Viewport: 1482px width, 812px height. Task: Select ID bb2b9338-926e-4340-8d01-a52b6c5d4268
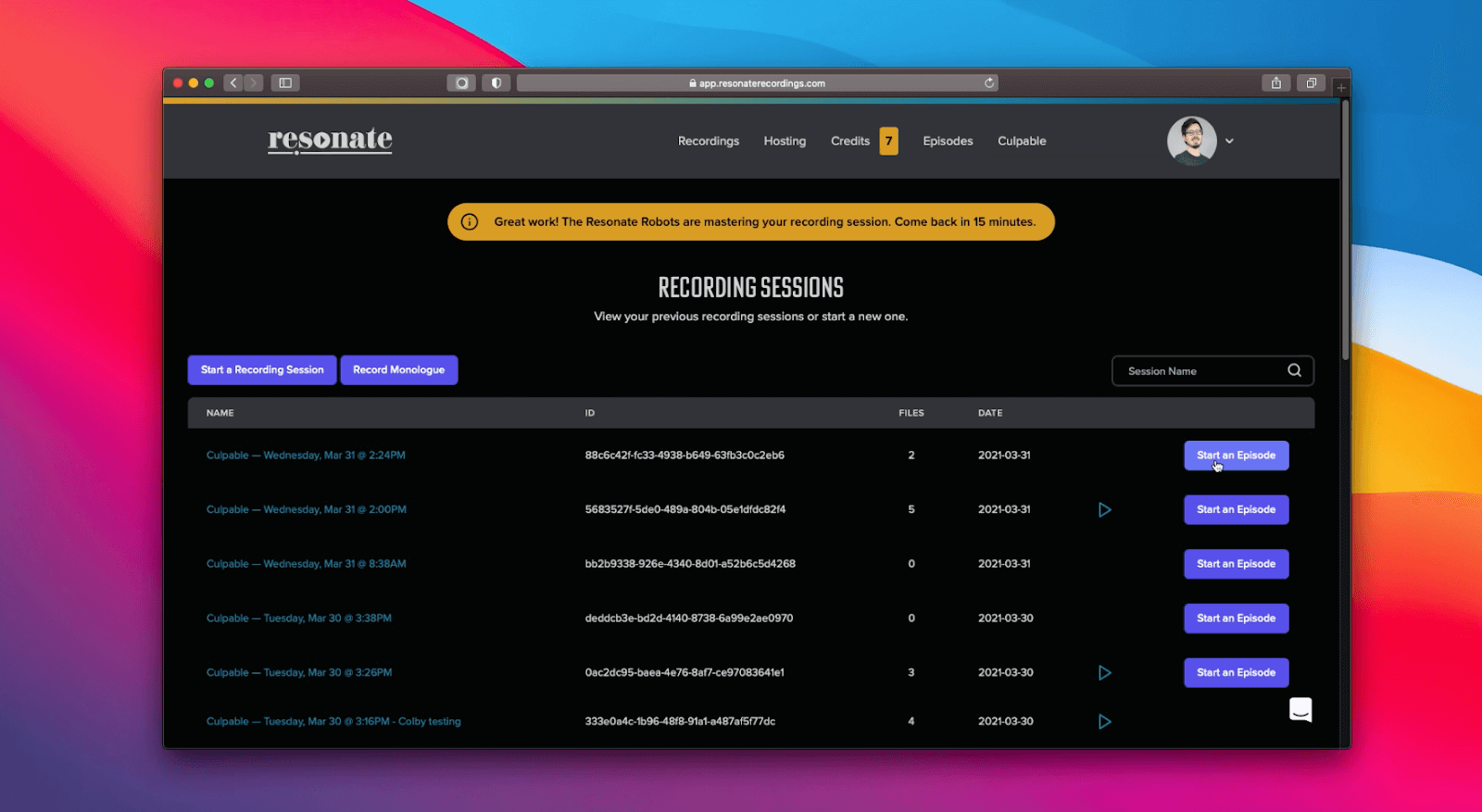click(690, 563)
